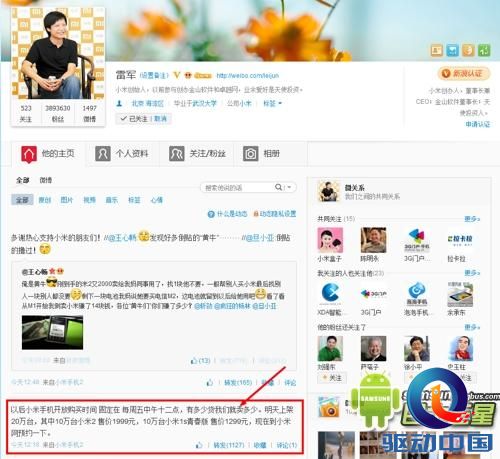500x459 pixels.
Task: Click the search magnifier icon in post search
Action: 278,187
